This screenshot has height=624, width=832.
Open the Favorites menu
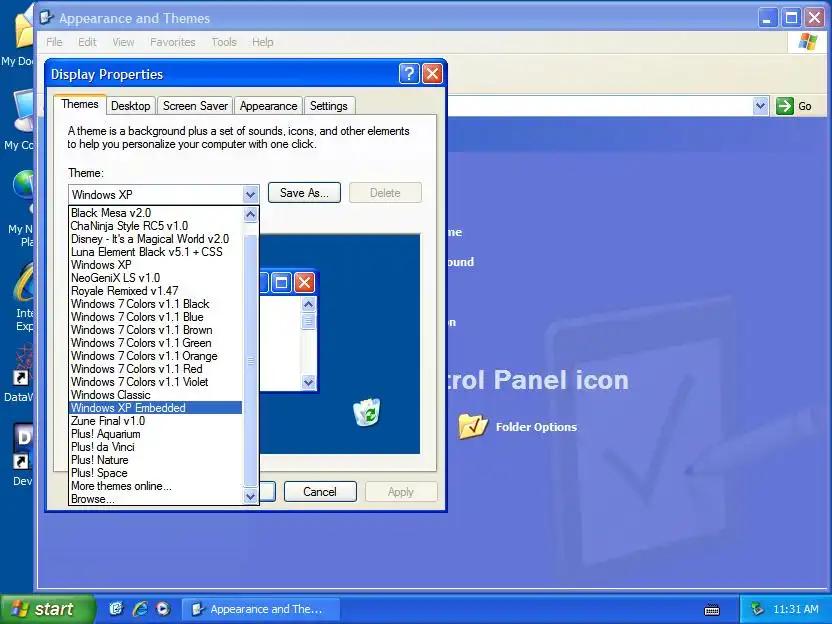[x=172, y=42]
